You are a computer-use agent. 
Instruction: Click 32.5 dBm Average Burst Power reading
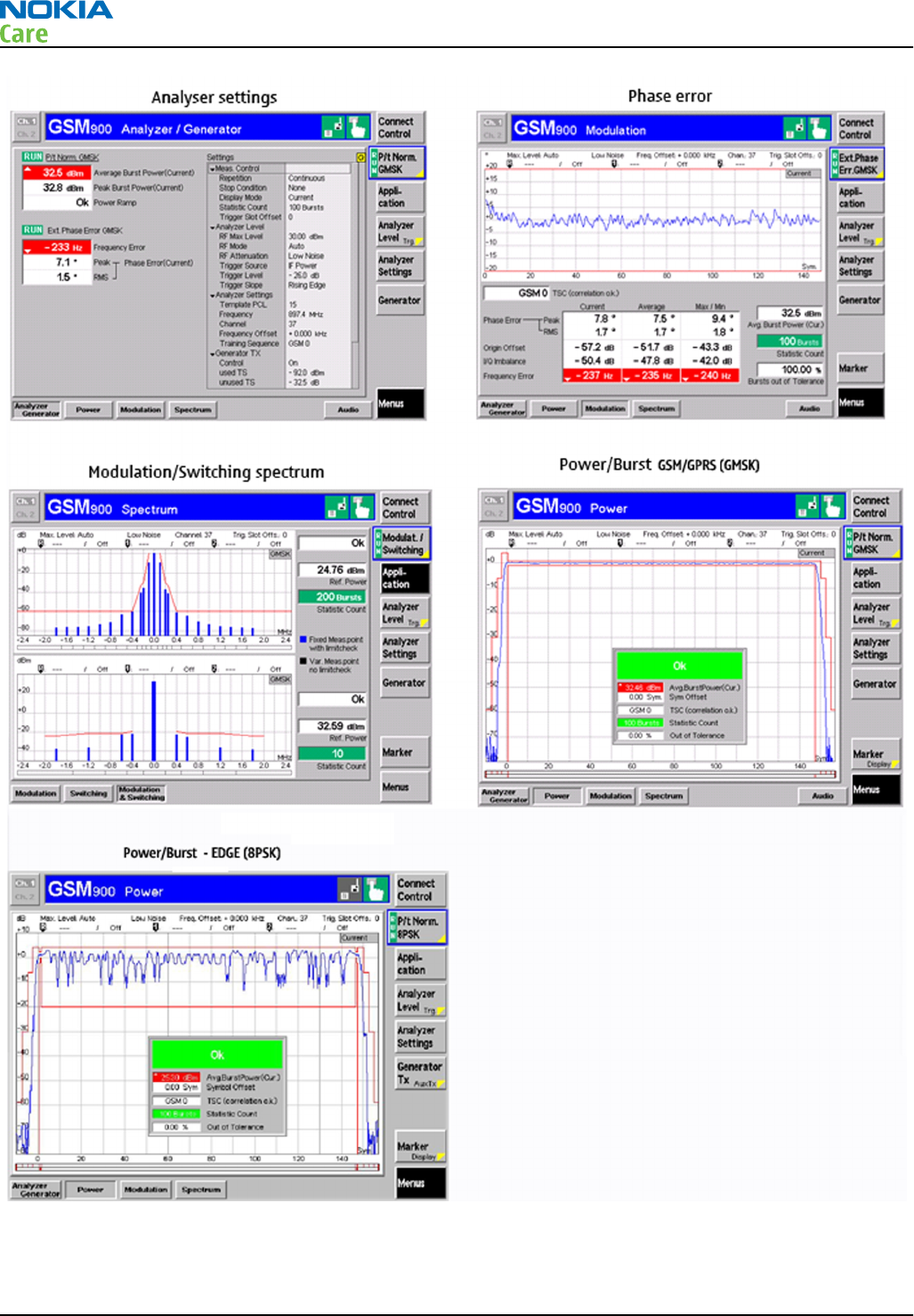57,173
